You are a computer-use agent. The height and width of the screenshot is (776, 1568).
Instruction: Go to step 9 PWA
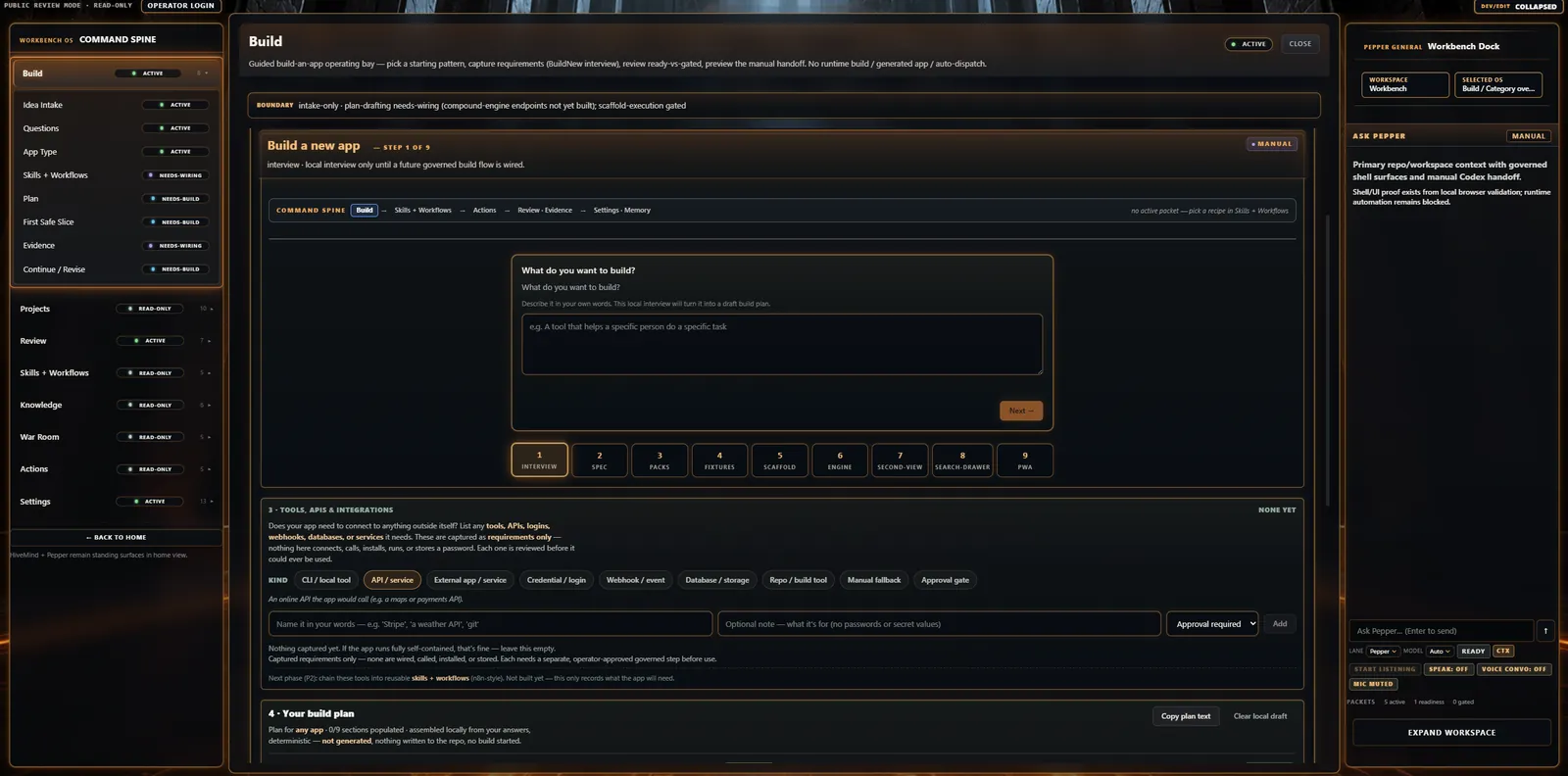click(1025, 461)
